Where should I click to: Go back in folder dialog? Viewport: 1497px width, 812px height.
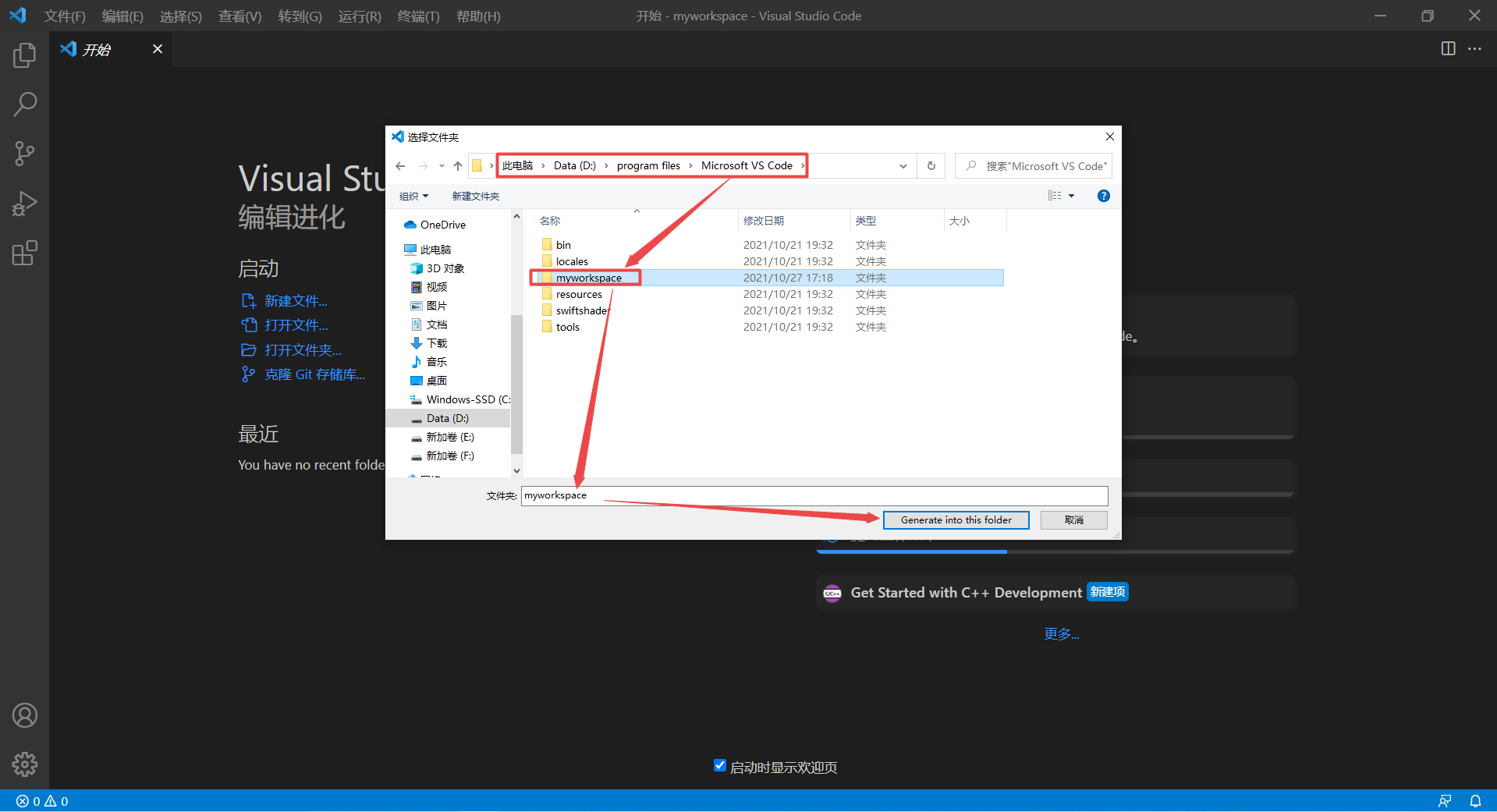pyautogui.click(x=400, y=166)
